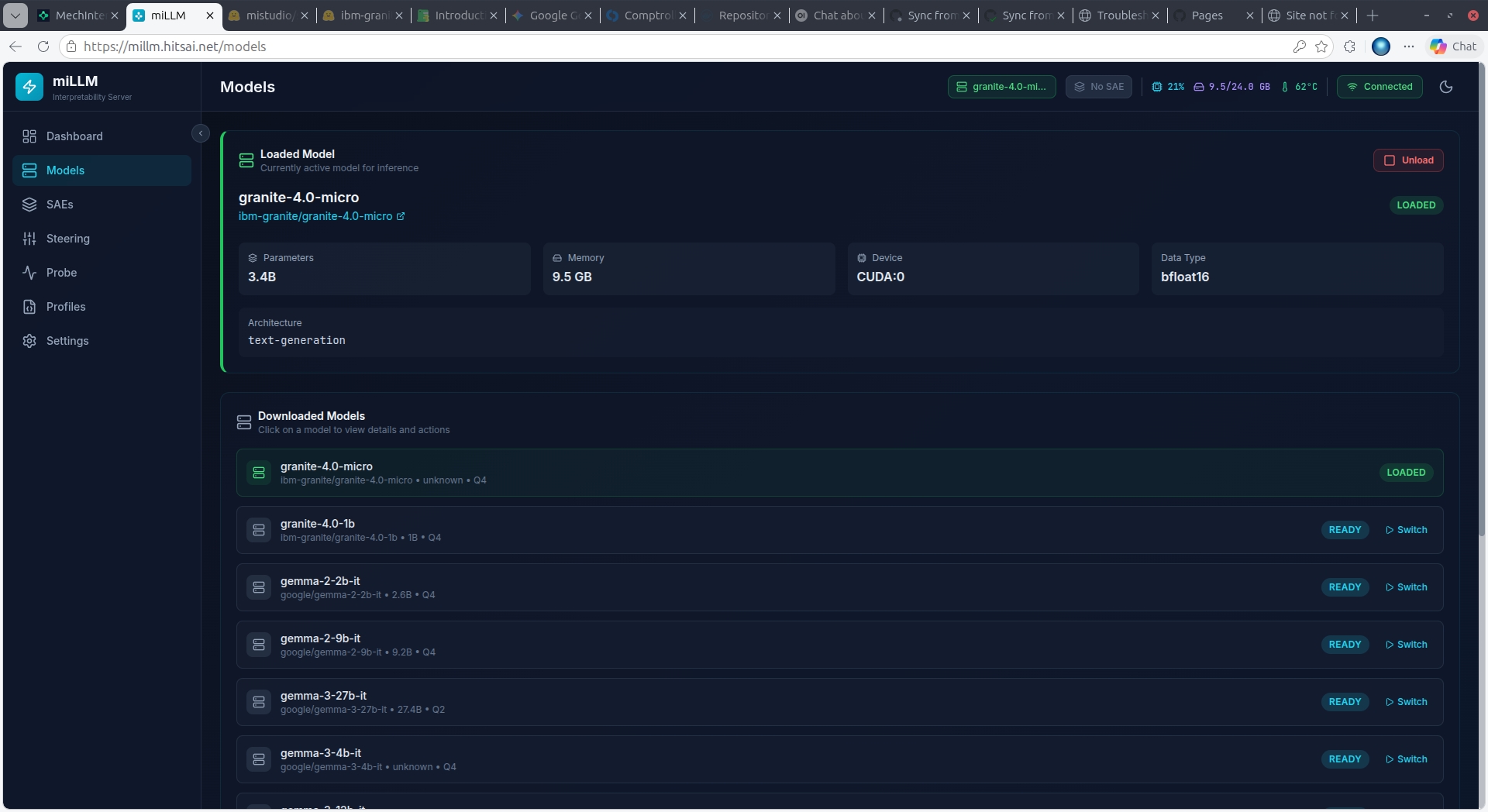Click the browser address bar URL
The height and width of the screenshot is (812, 1488).
pos(174,46)
